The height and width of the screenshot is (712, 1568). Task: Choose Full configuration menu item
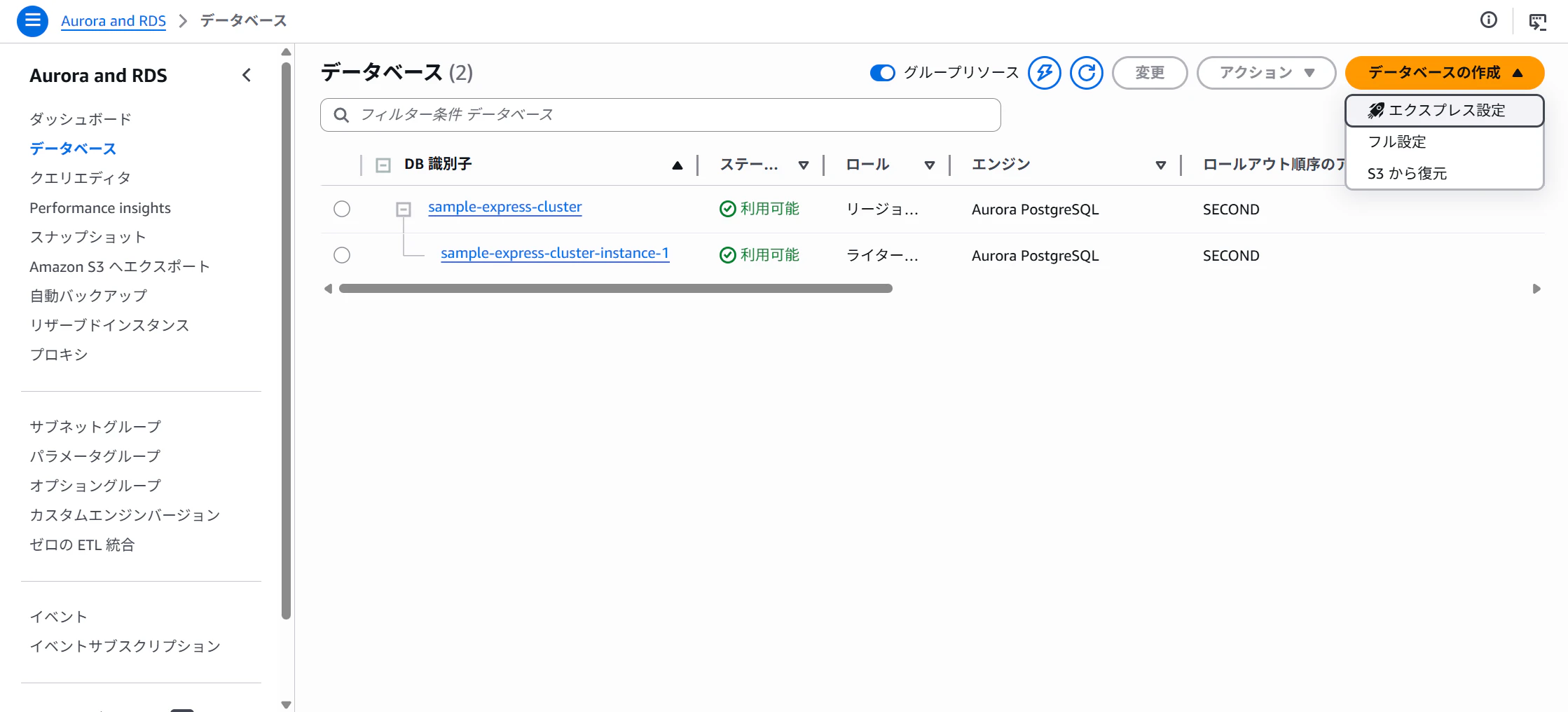pos(1445,142)
